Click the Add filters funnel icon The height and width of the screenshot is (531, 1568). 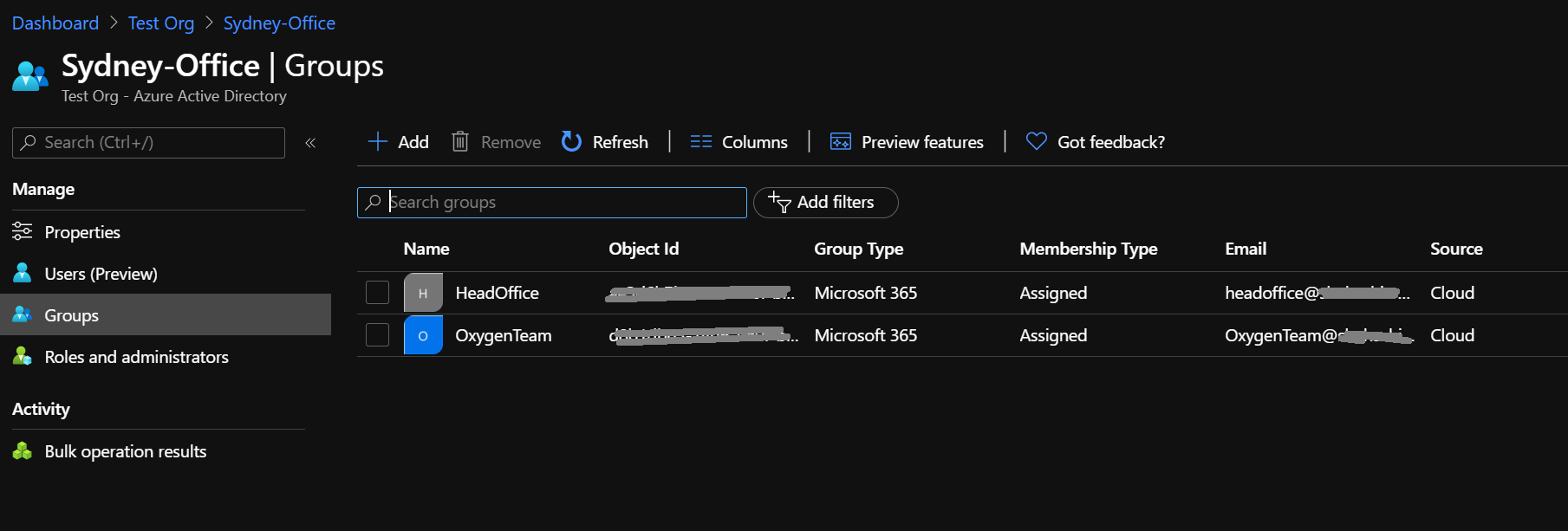pos(779,202)
